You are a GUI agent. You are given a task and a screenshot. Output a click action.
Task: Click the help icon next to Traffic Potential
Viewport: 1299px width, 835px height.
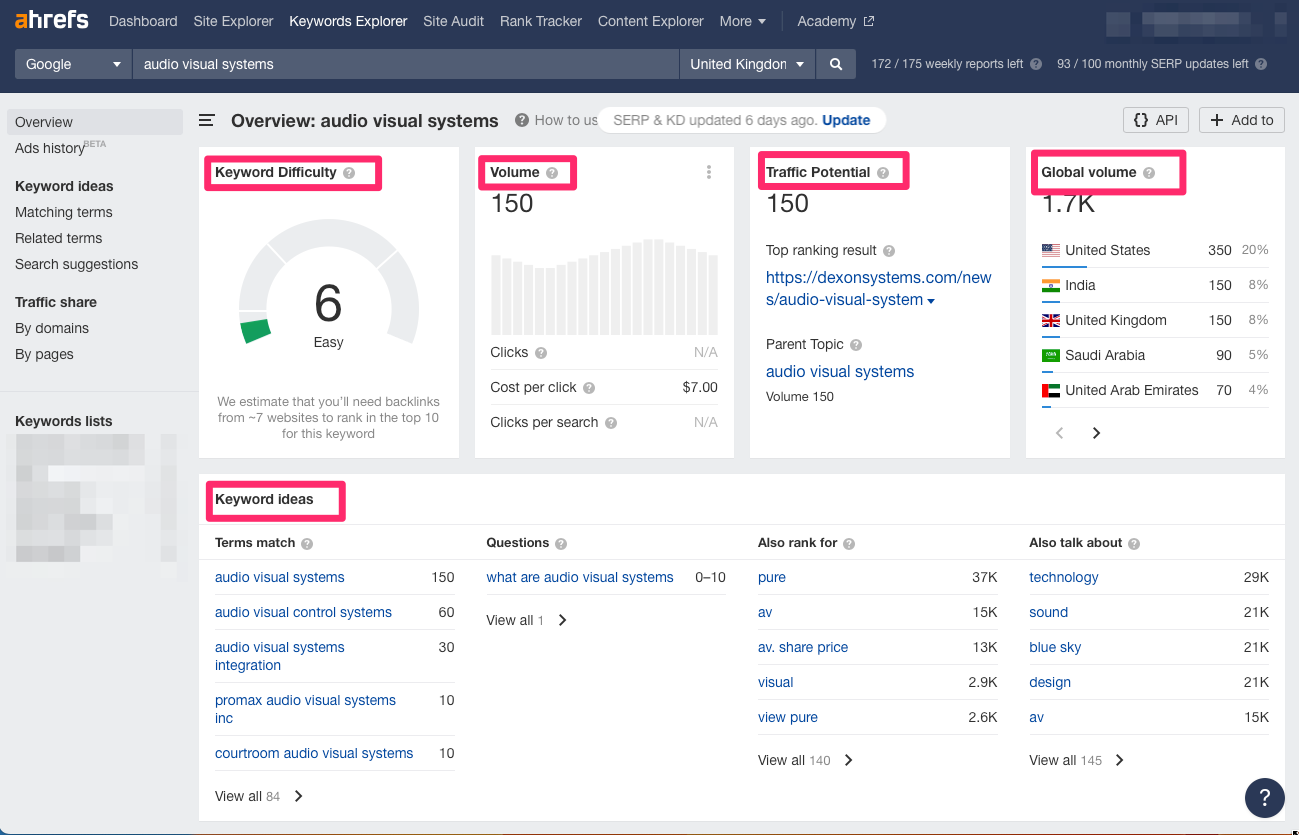(x=883, y=172)
